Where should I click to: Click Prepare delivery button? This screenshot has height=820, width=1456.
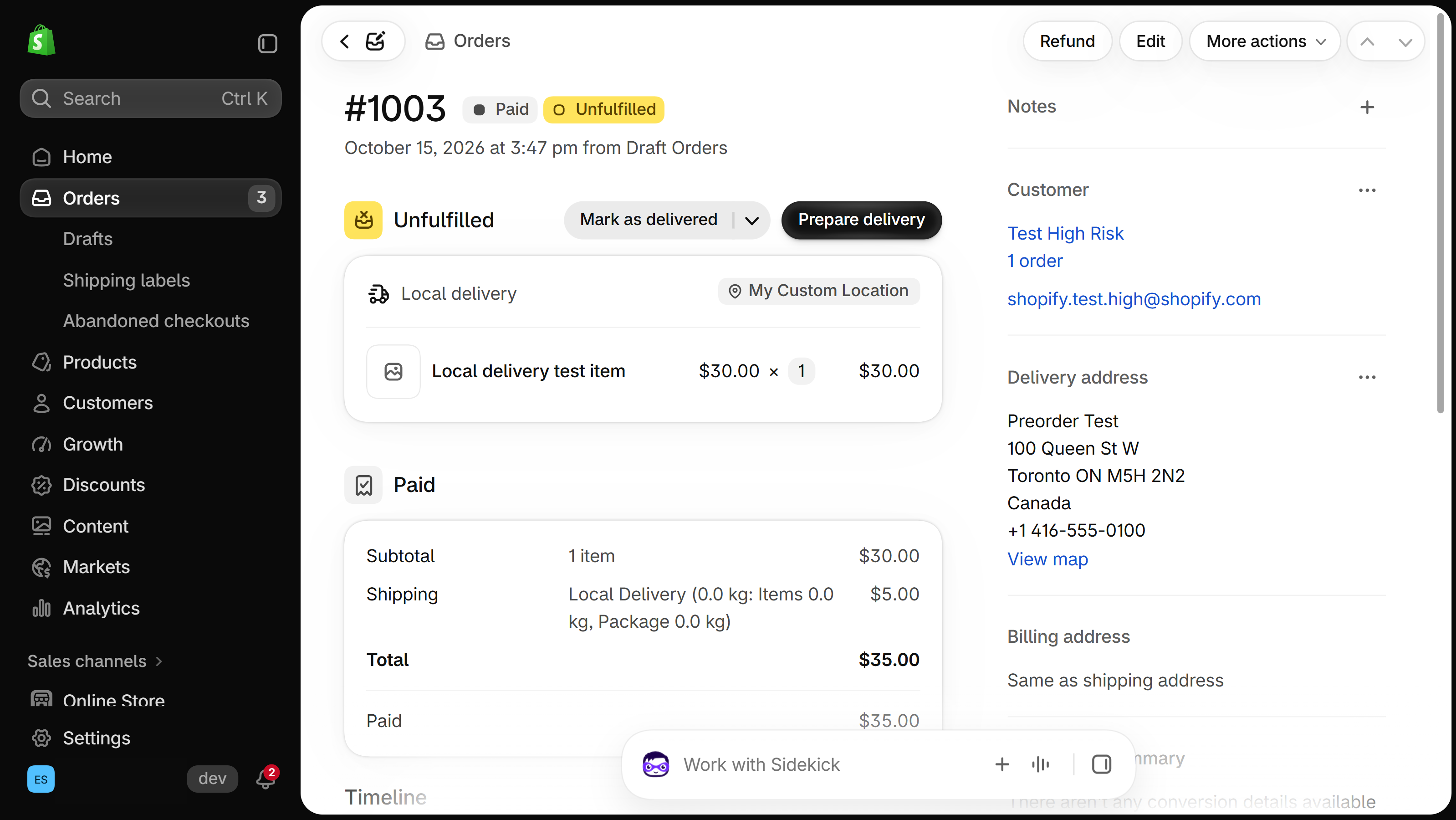point(861,220)
